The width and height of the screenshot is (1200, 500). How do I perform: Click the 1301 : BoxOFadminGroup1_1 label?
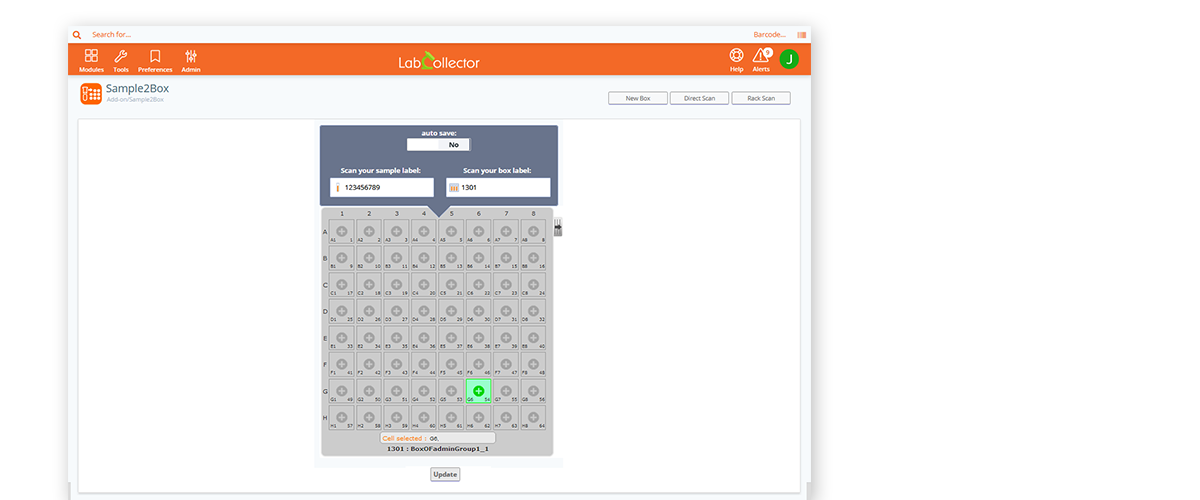tap(438, 449)
